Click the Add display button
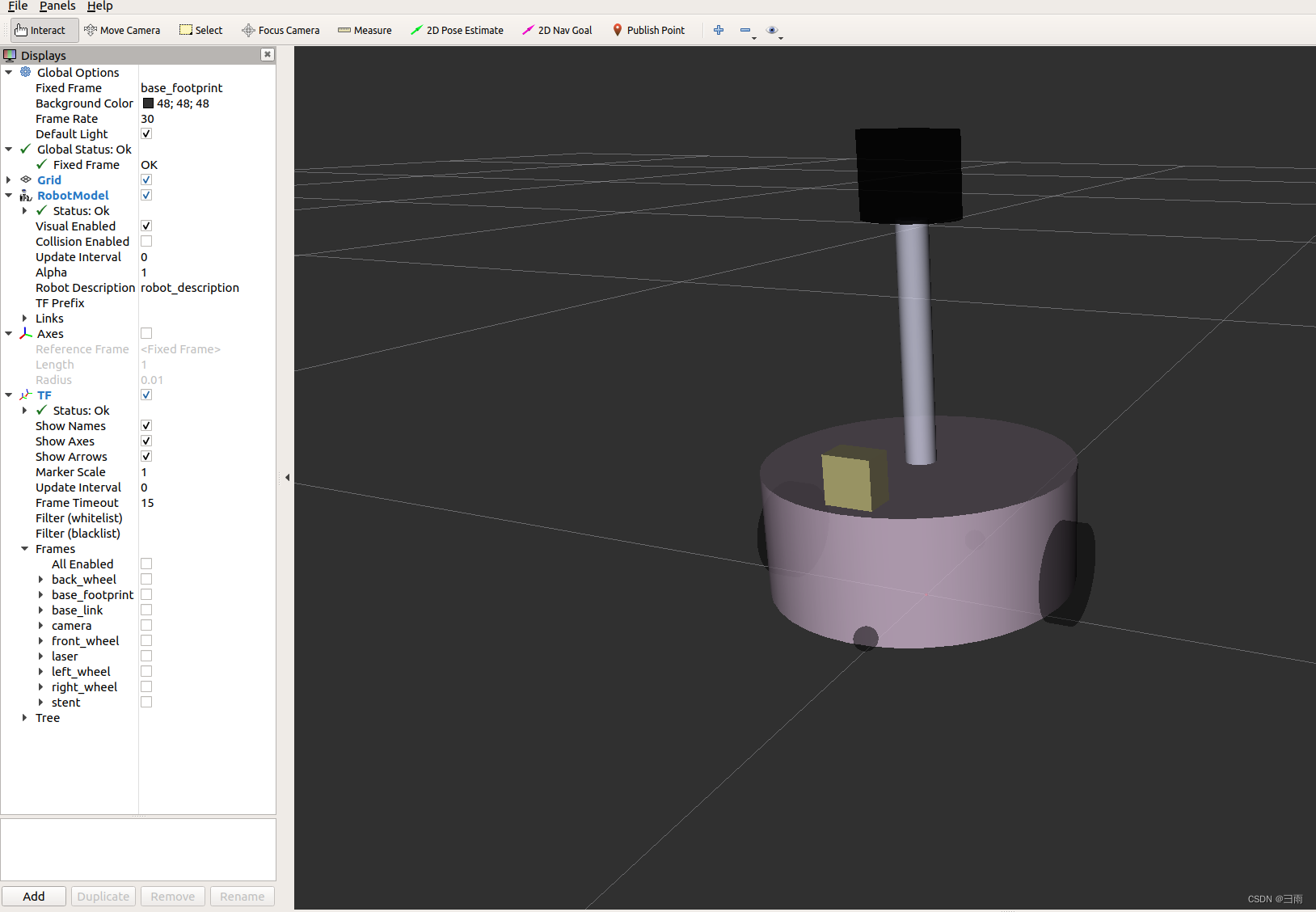1316x912 pixels. click(x=34, y=896)
